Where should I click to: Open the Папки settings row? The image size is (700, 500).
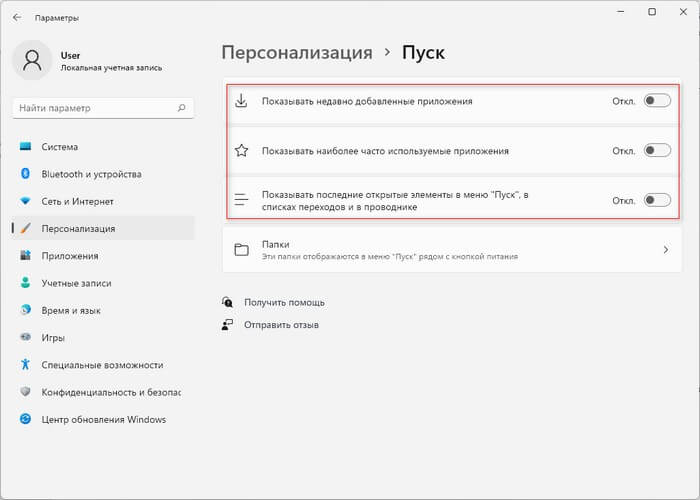click(x=452, y=250)
